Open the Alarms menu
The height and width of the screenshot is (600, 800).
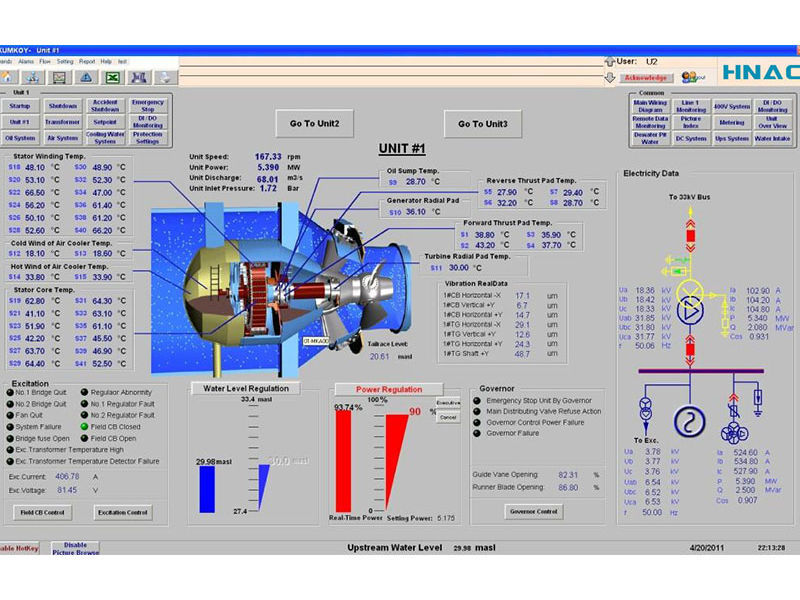(x=26, y=61)
